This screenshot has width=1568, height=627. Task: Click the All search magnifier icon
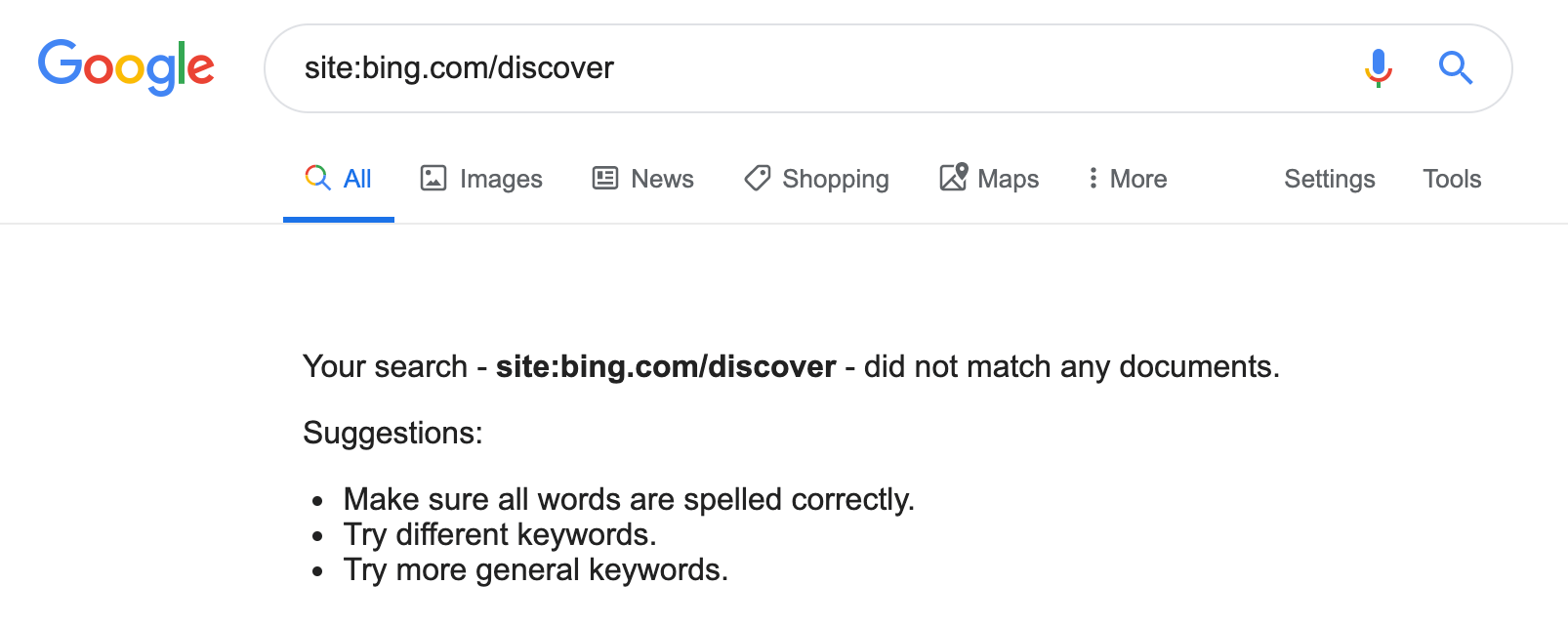(x=317, y=178)
